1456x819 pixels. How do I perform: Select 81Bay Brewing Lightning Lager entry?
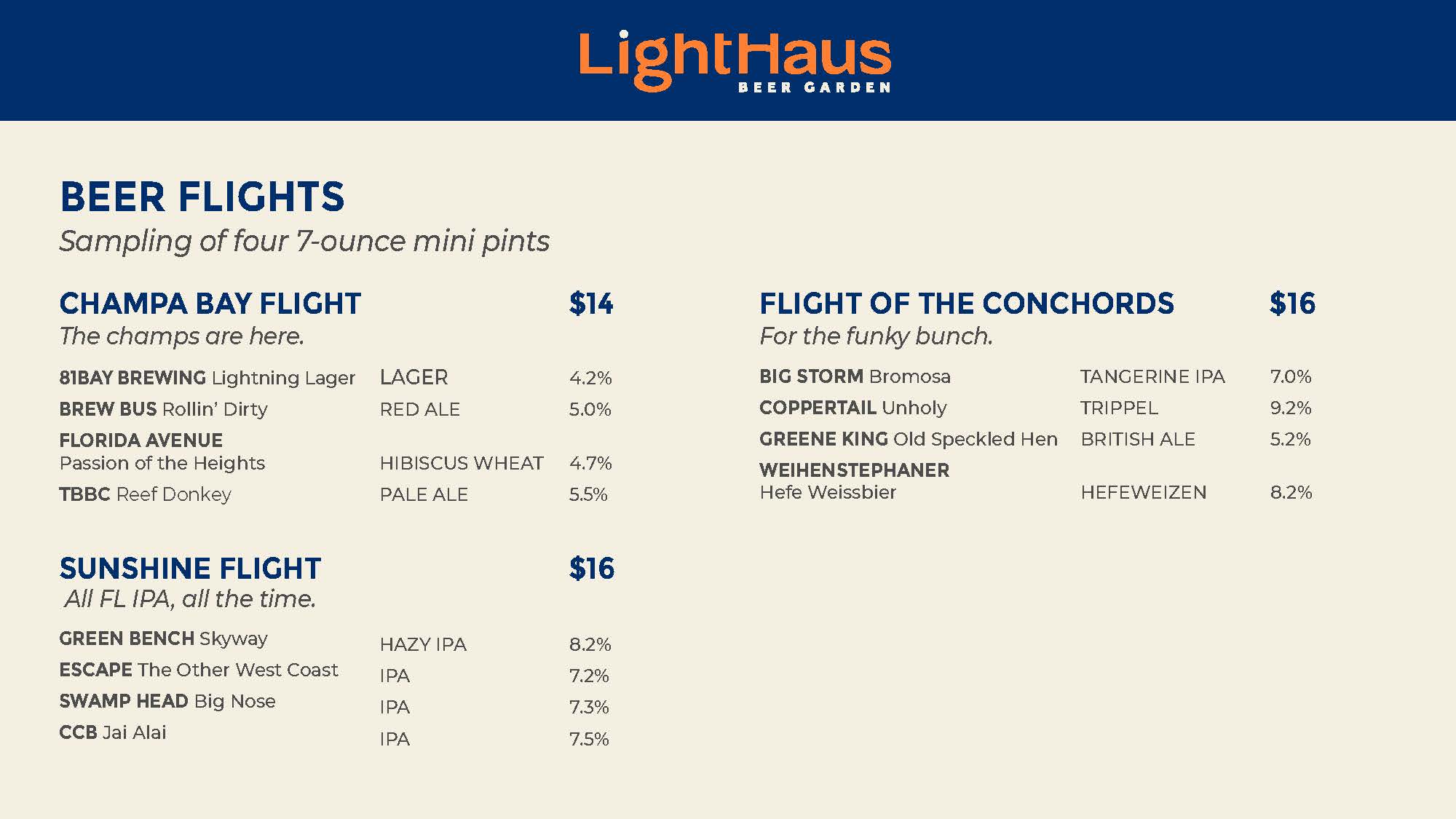[207, 378]
